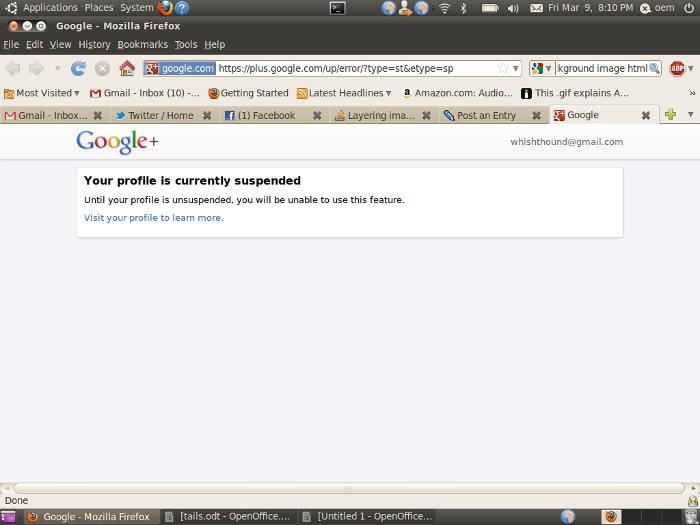Open the search engine selector dropdown

tap(541, 68)
